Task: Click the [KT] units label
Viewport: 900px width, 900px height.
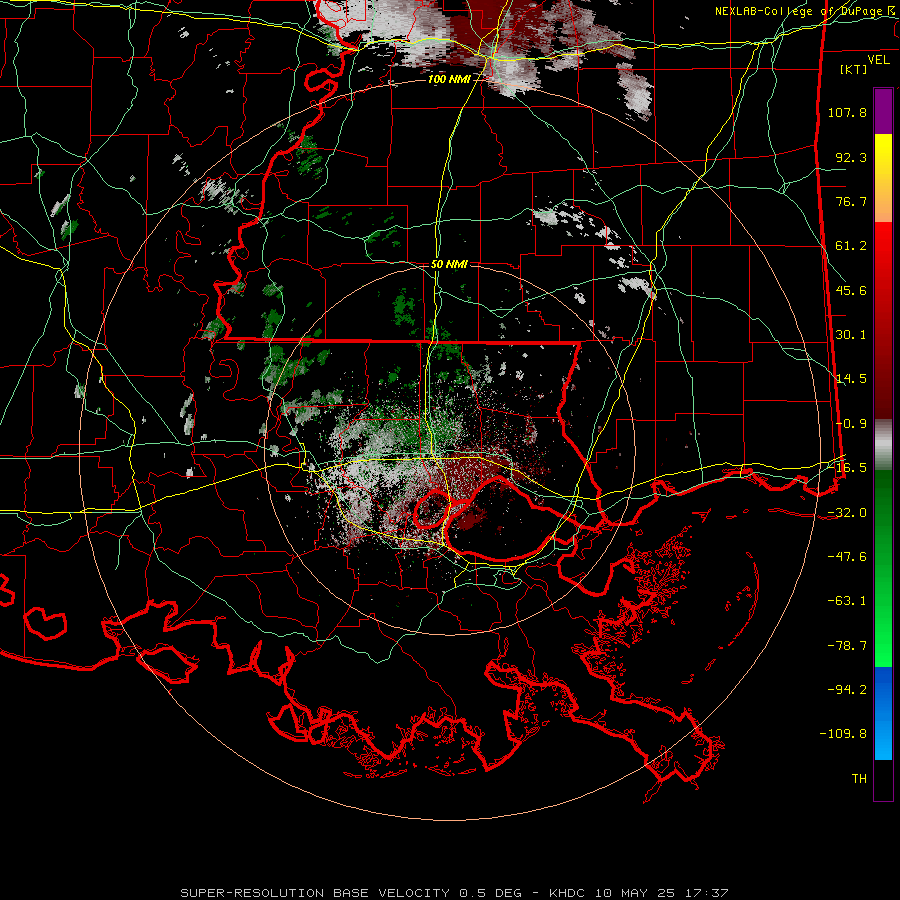Action: tap(854, 69)
